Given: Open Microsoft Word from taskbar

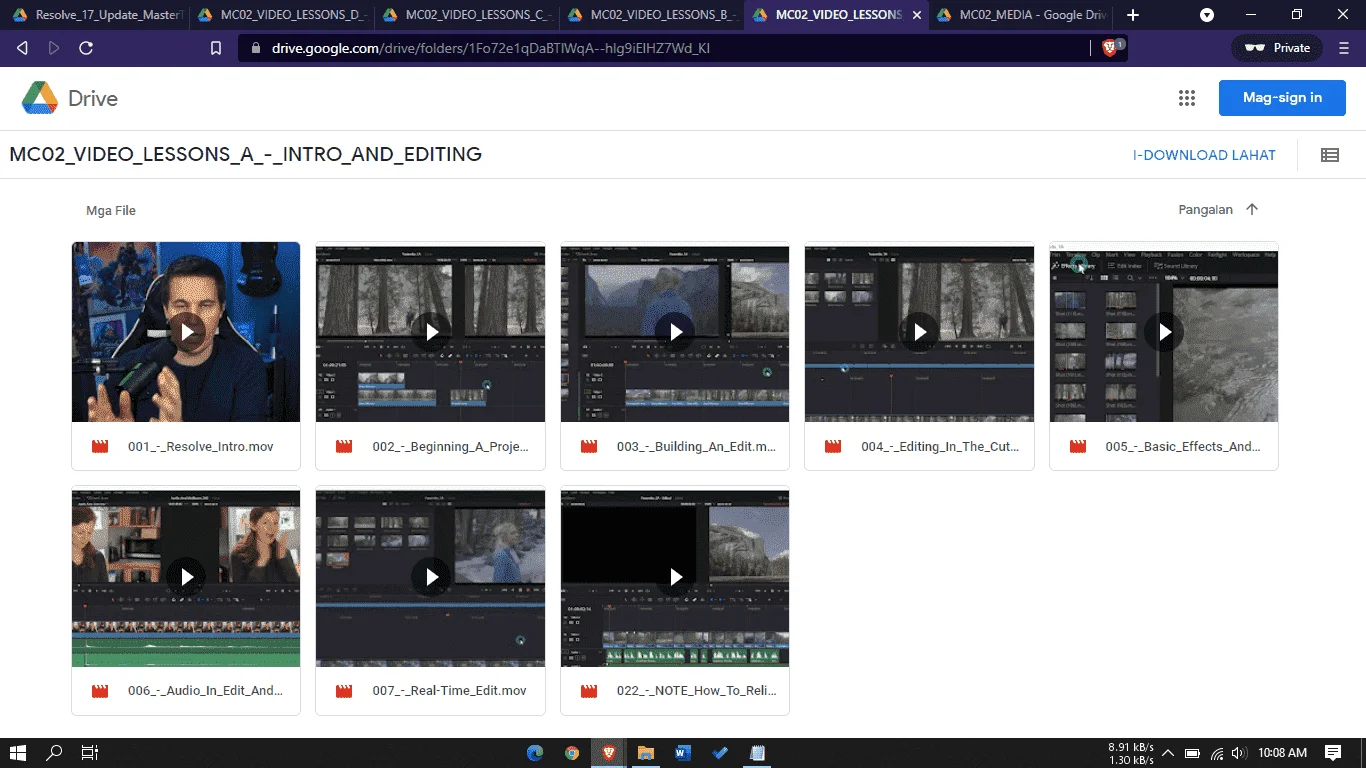Looking at the screenshot, I should tap(683, 753).
